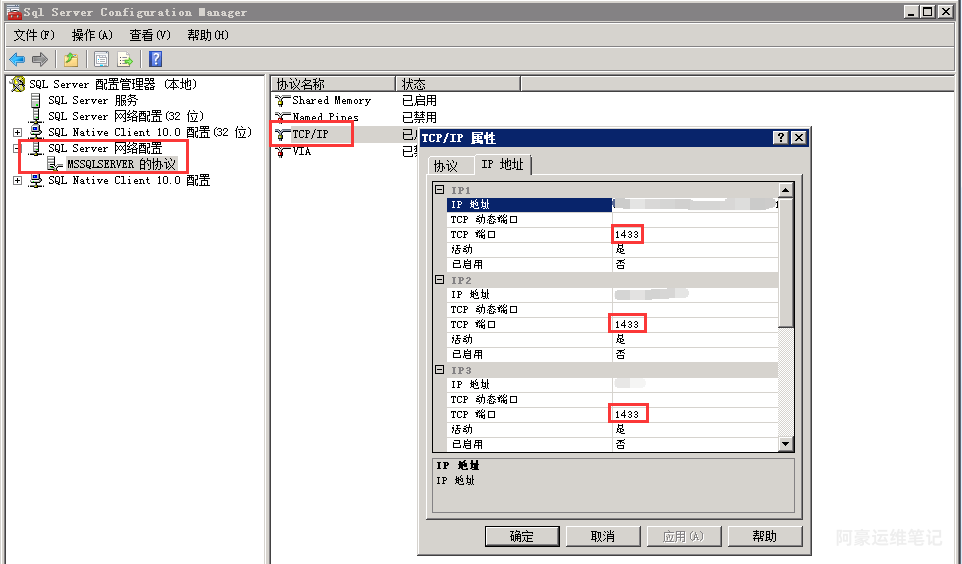
Task: Click the Back arrow toolbar icon
Action: 17,59
